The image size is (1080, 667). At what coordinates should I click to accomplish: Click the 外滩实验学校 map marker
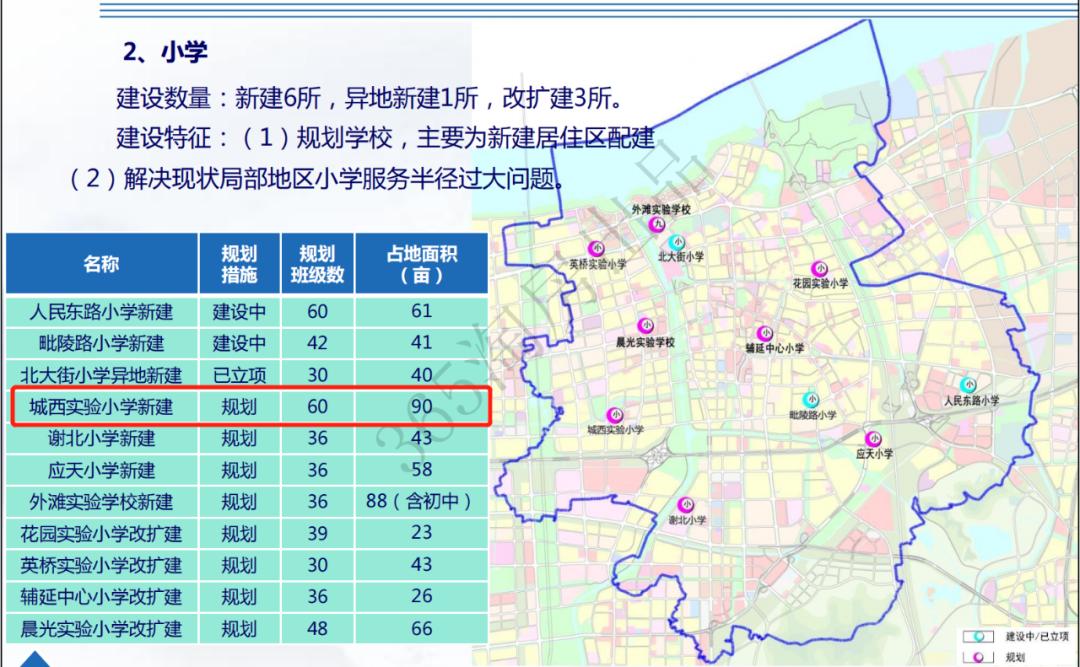click(x=657, y=224)
